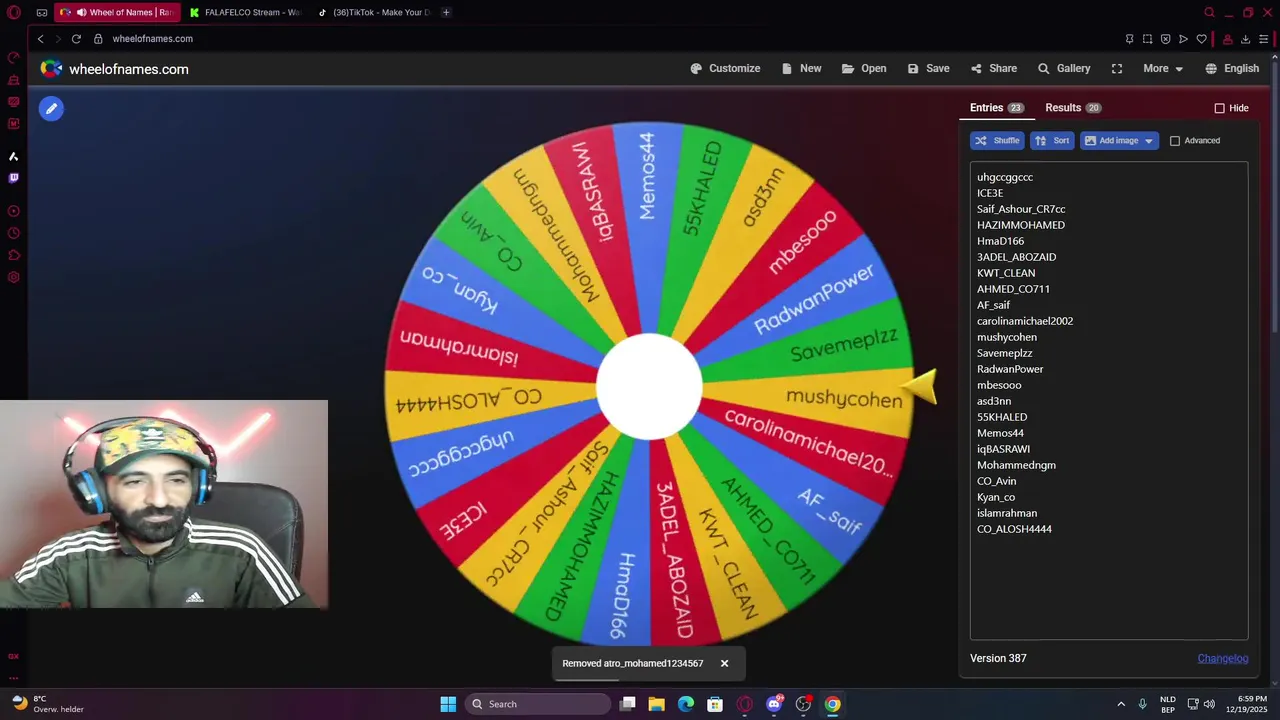
Task: Toggle the Hide checkbox
Action: (x=1219, y=108)
